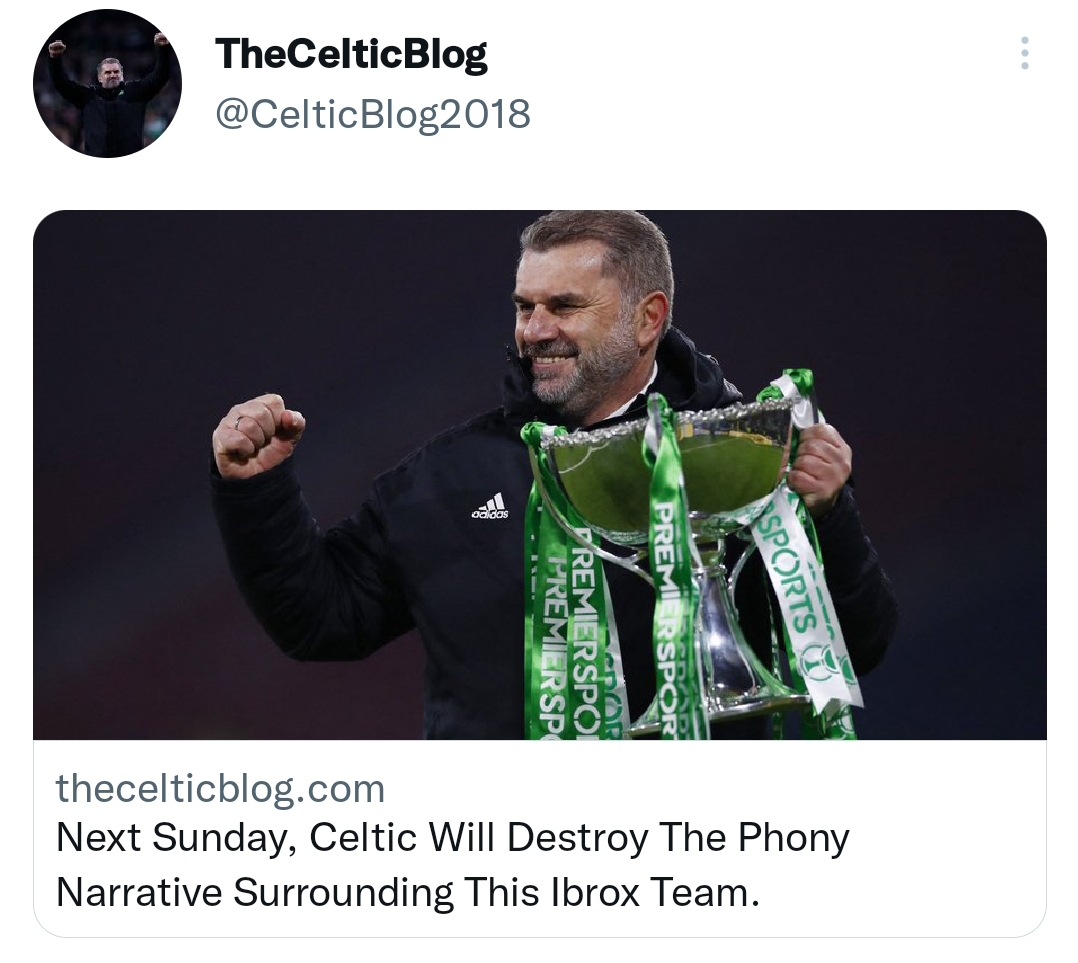The image size is (1078, 963).
Task: Open TheCelticBlog display name profile link
Action: pos(351,54)
